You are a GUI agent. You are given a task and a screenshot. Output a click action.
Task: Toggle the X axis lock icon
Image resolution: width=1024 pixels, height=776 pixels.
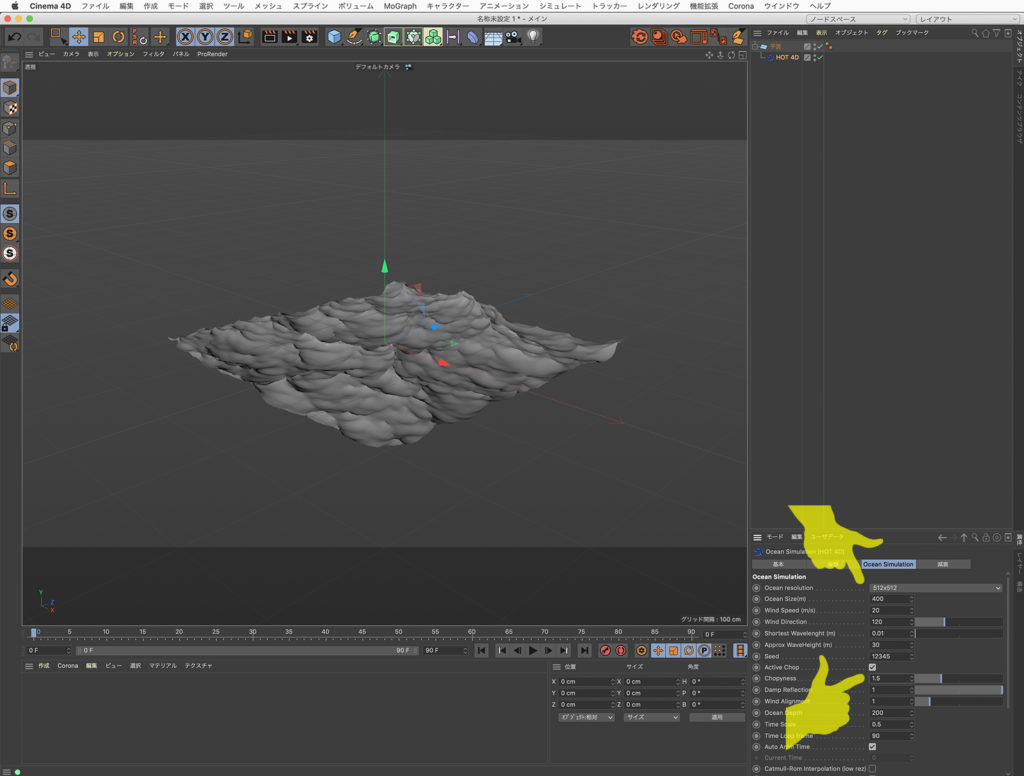click(x=186, y=37)
